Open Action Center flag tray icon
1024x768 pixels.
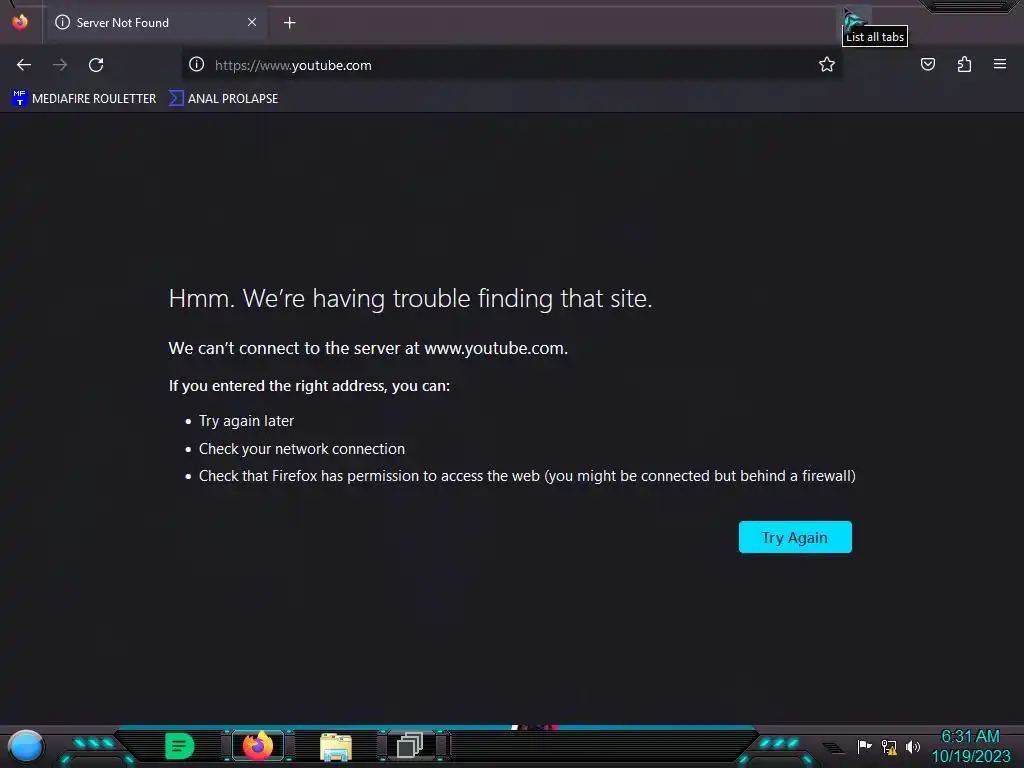pyautogui.click(x=865, y=746)
